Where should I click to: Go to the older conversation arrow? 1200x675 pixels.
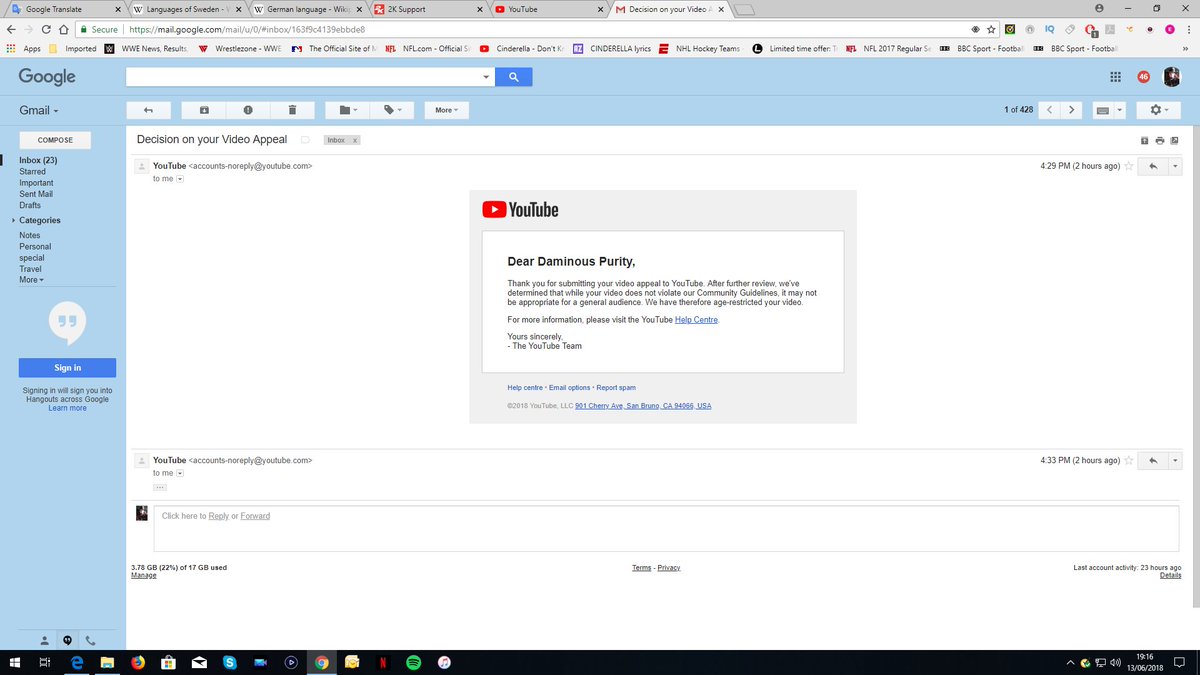[x=1072, y=110]
